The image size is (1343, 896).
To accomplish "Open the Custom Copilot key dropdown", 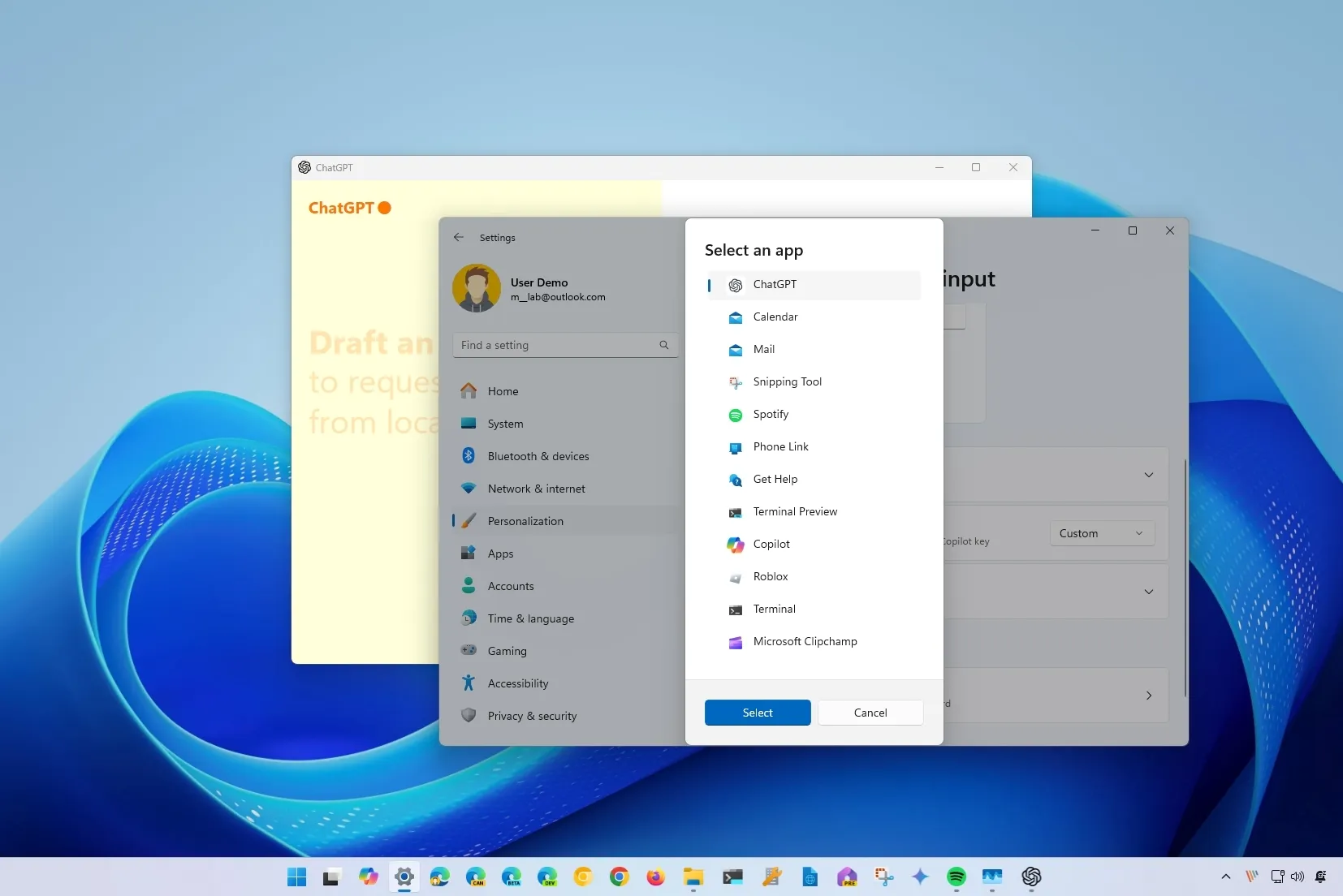I will click(x=1101, y=533).
